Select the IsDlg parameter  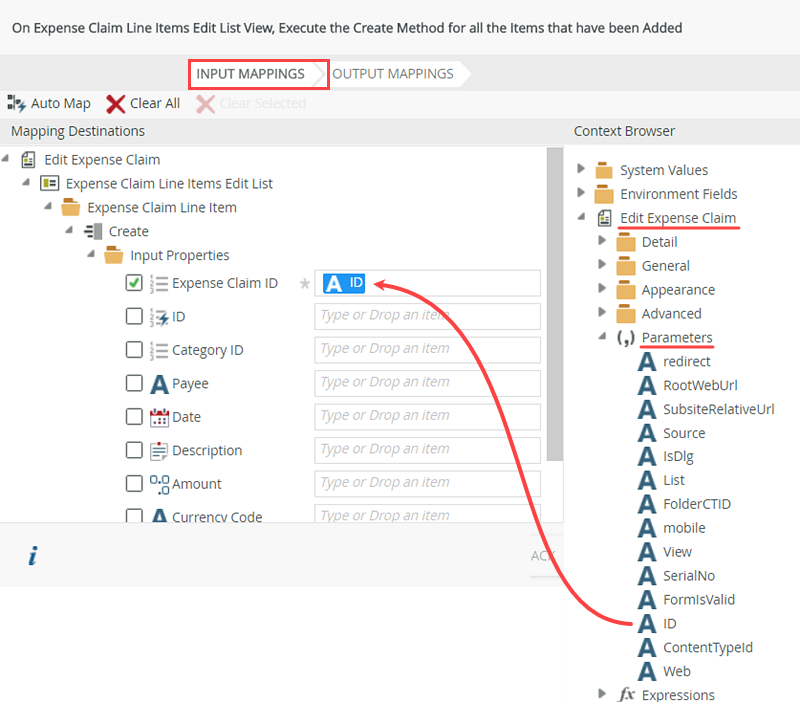[678, 456]
